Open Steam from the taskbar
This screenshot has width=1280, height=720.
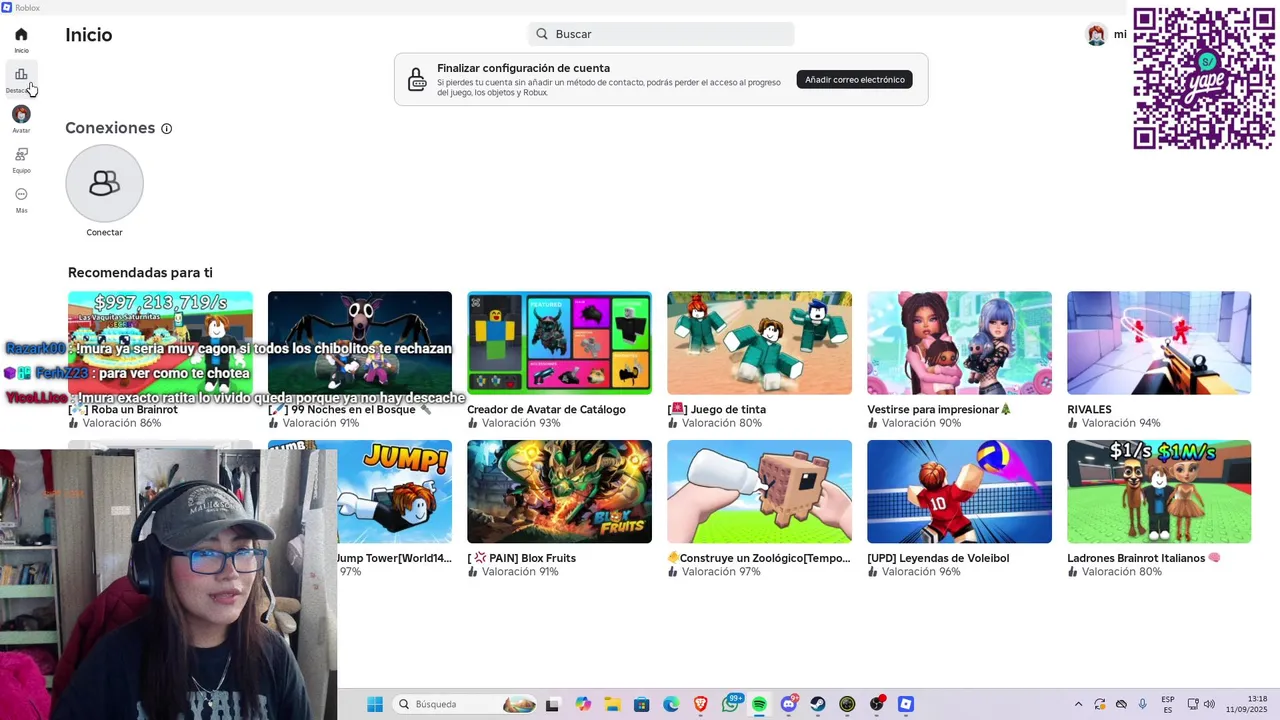[818, 704]
